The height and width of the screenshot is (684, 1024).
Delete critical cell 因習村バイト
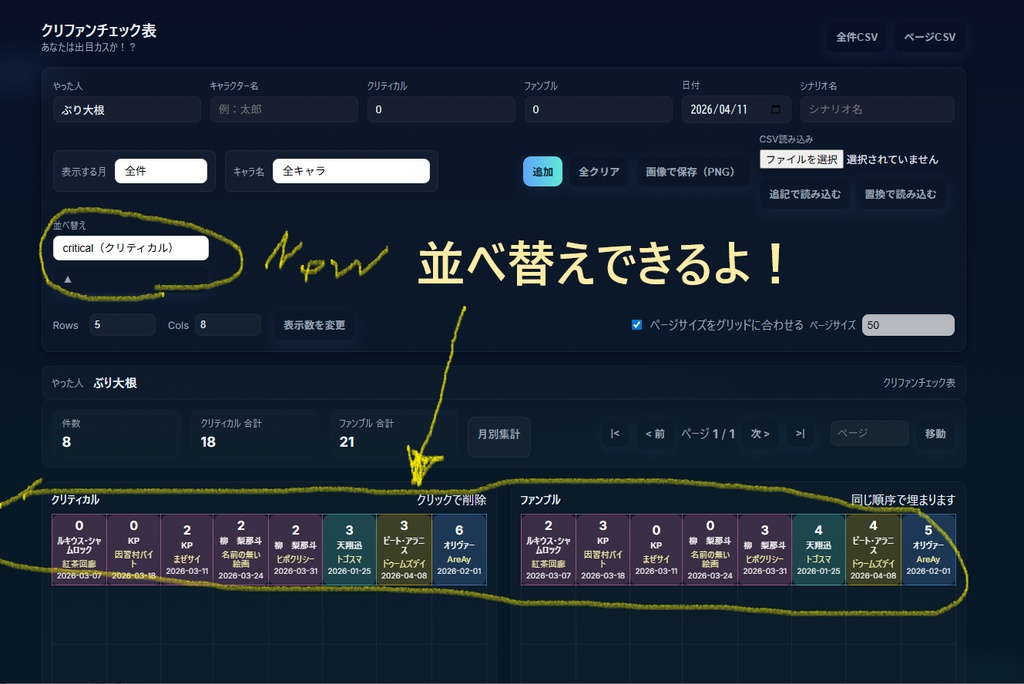pos(133,549)
